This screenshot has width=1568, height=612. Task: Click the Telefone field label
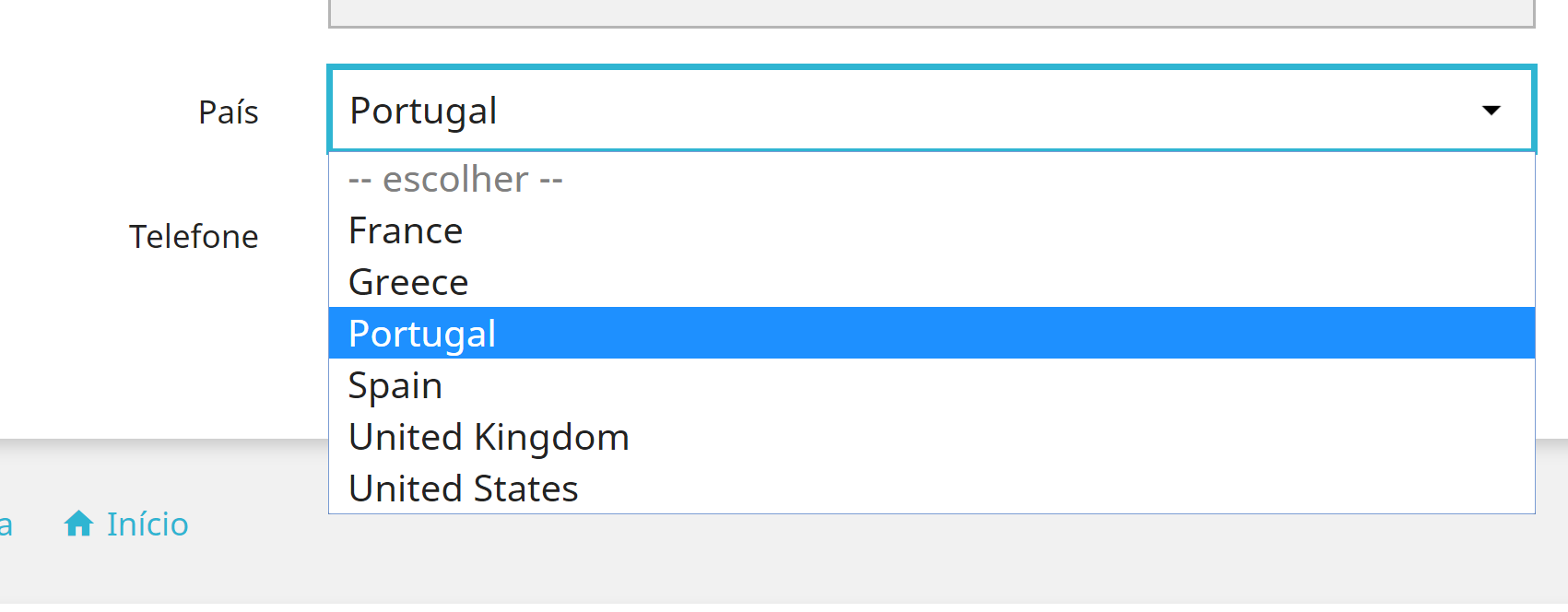tap(194, 237)
